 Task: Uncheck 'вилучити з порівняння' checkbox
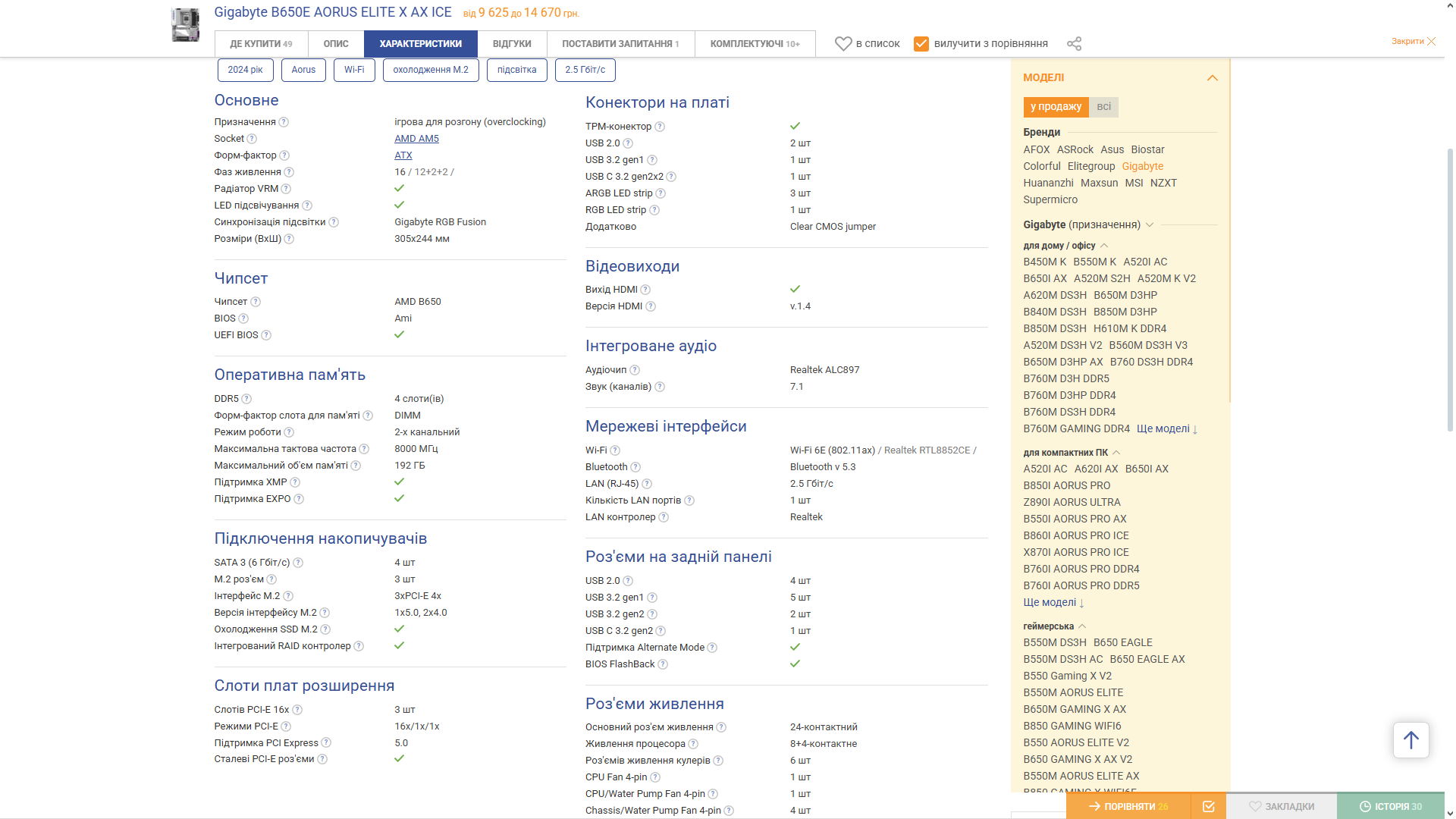point(921,44)
